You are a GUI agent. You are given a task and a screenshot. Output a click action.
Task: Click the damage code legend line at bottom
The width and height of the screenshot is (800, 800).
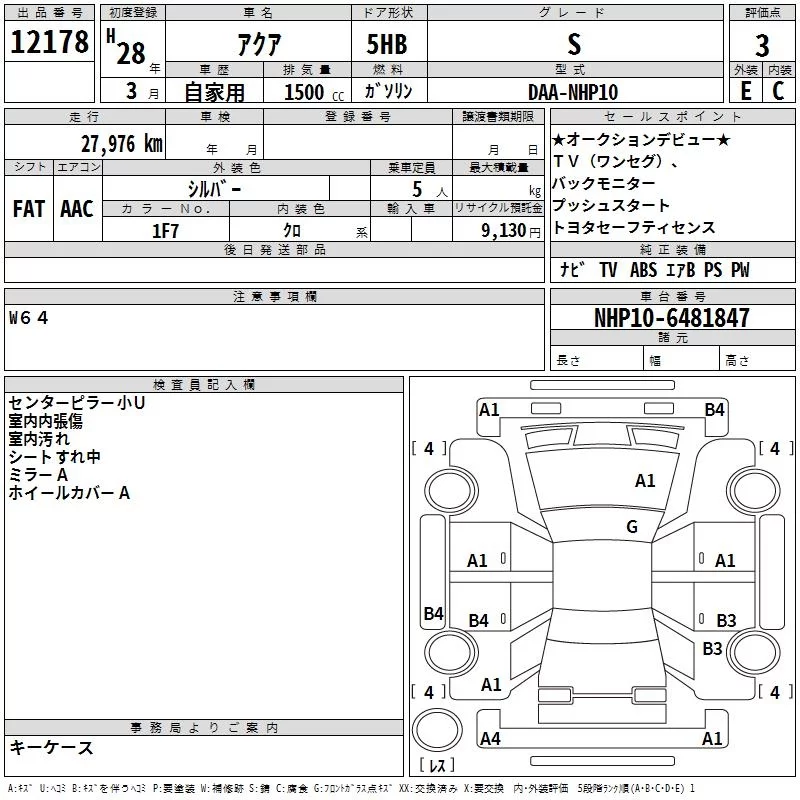point(351,788)
